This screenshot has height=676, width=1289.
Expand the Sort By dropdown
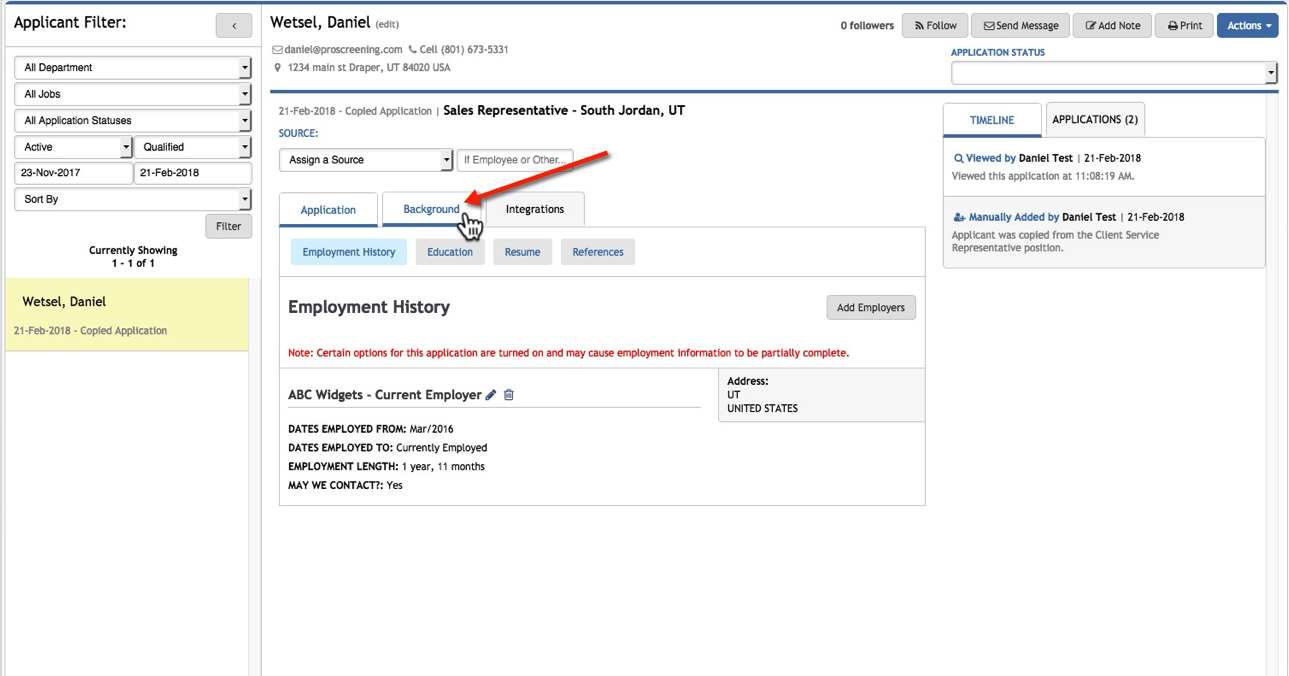[x=133, y=200]
